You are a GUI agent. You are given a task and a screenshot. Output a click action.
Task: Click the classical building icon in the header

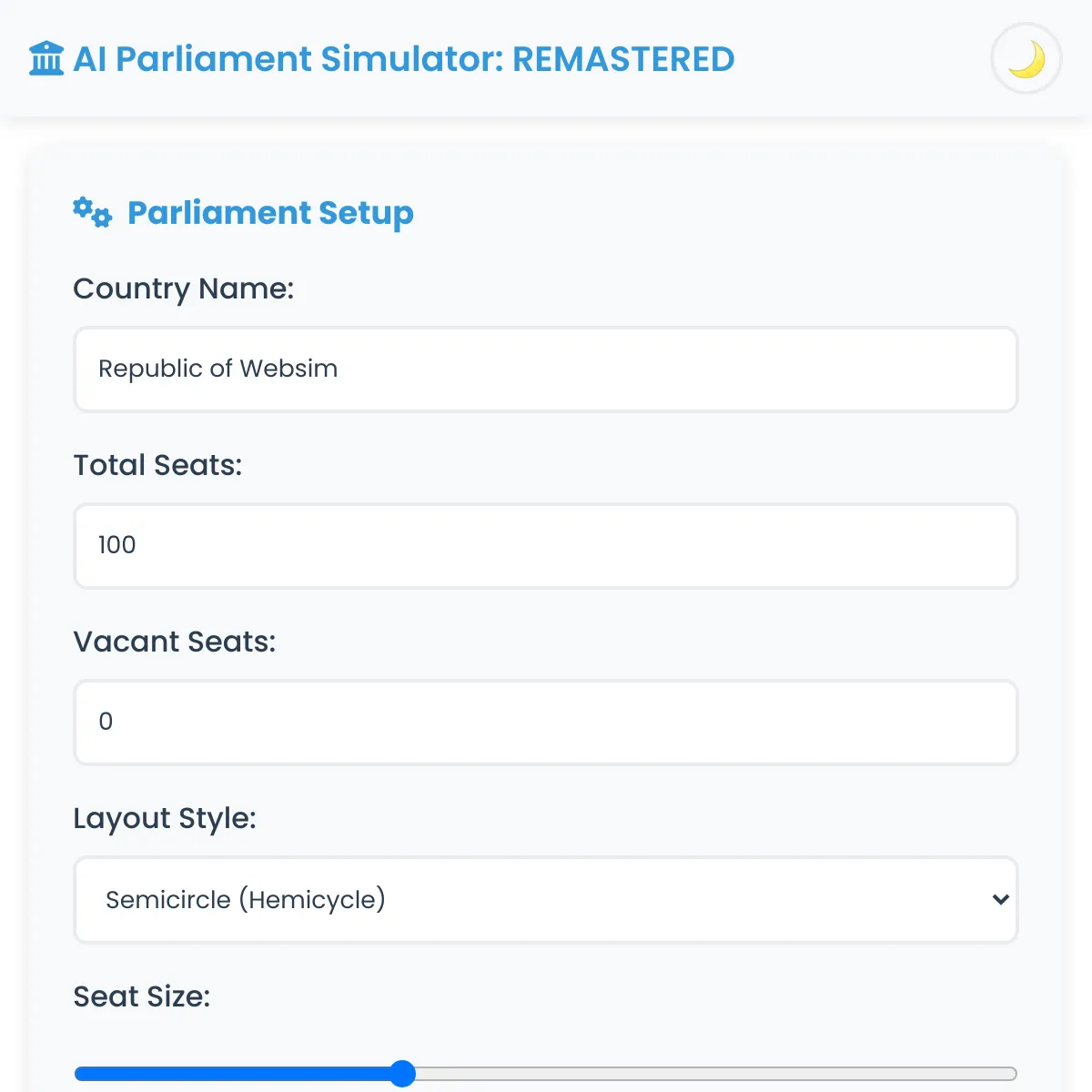pos(45,58)
